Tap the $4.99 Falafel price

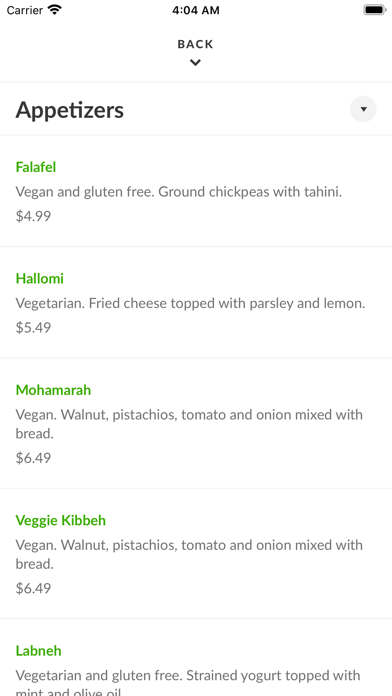pyautogui.click(x=33, y=216)
